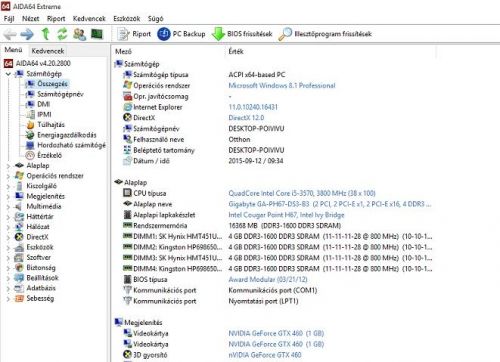The width and height of the screenshot is (500, 362).
Task: Expand the Alaplap tree node
Action: 8,166
